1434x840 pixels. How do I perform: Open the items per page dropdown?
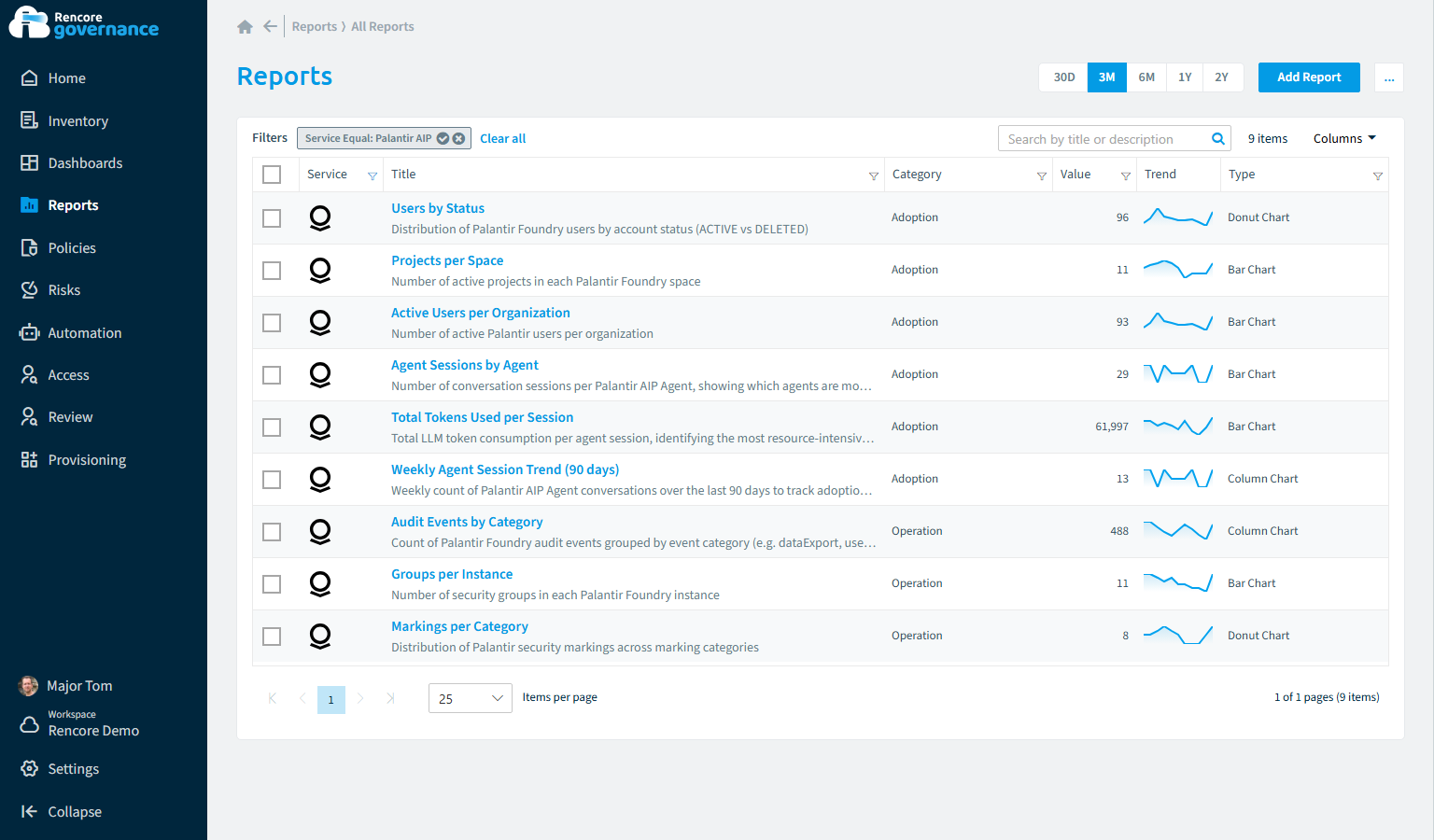(470, 698)
